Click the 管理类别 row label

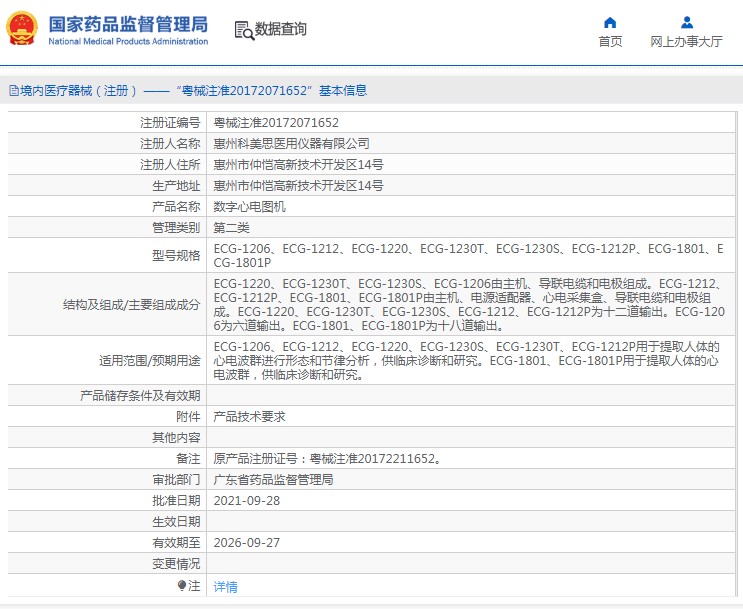(176, 227)
